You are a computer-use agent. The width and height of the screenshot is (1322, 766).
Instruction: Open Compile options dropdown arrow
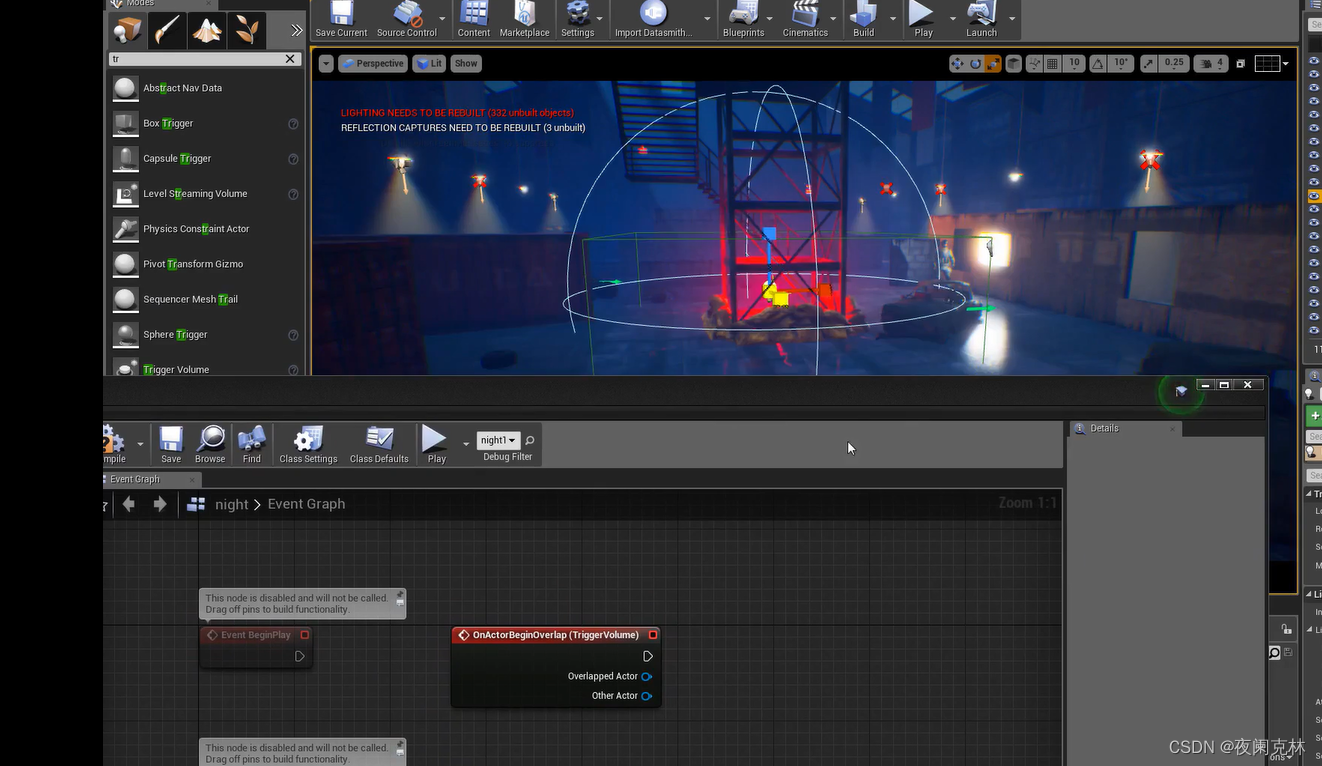140,444
